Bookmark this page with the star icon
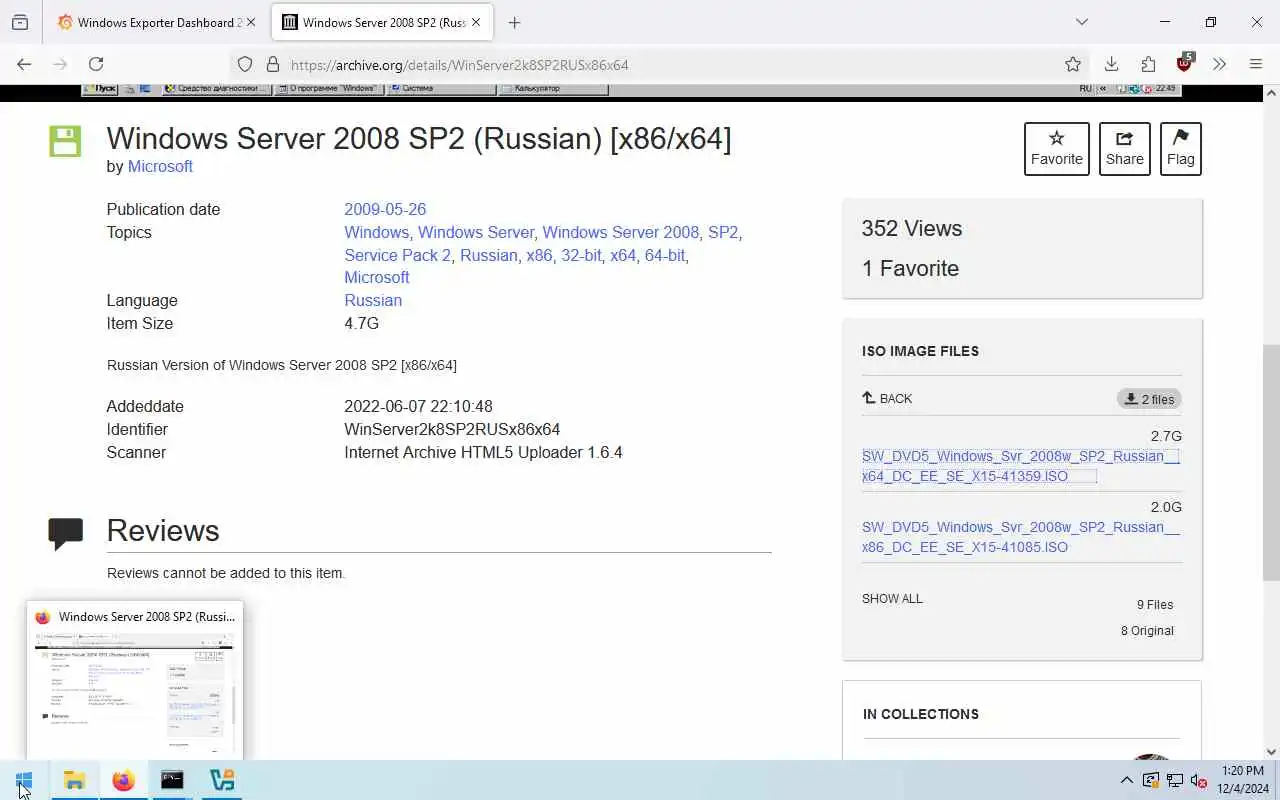Image resolution: width=1280 pixels, height=800 pixels. (x=1073, y=64)
